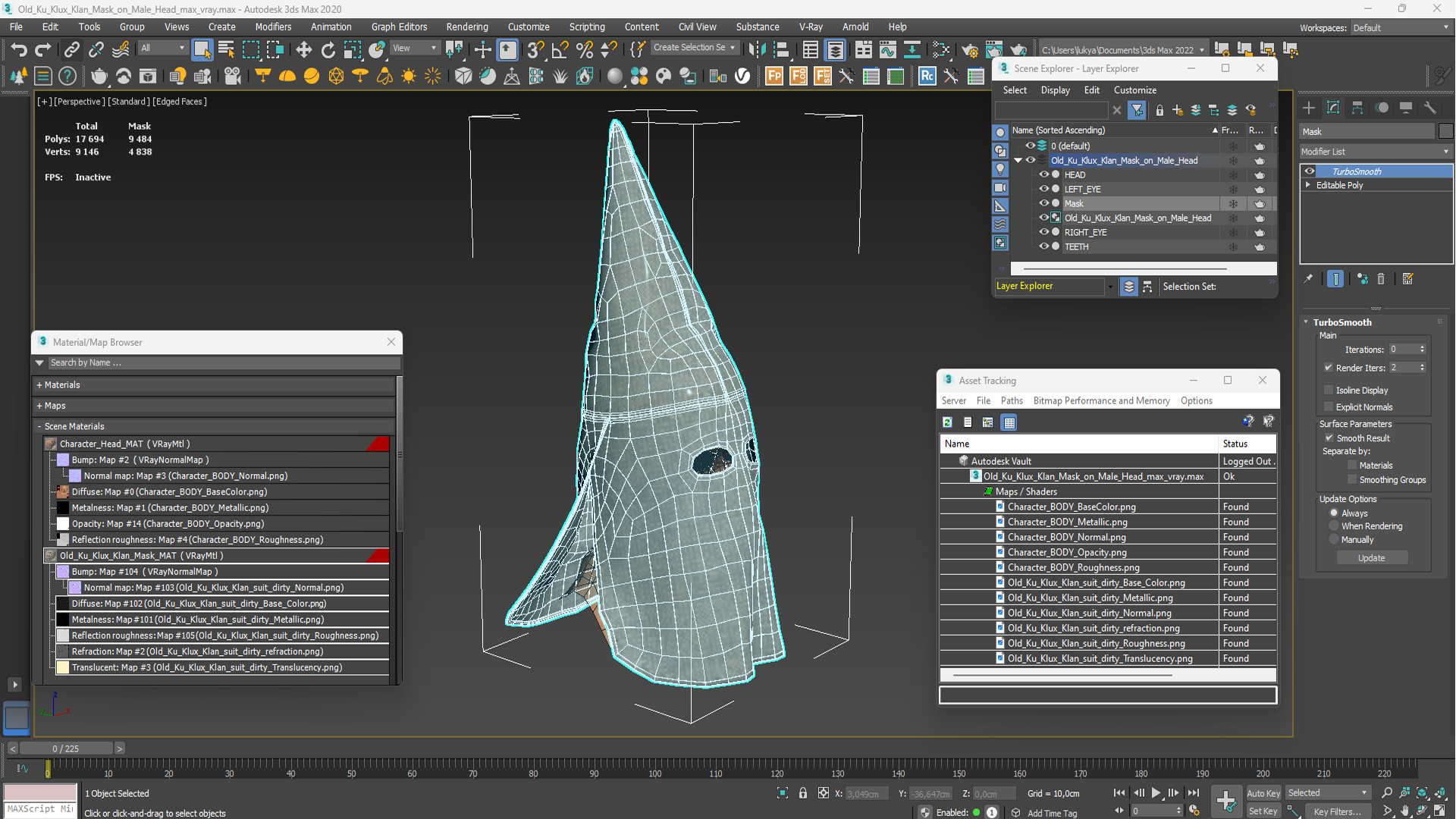Click the Search by Name field in Material Browser
This screenshot has height=819, width=1456.
point(223,362)
